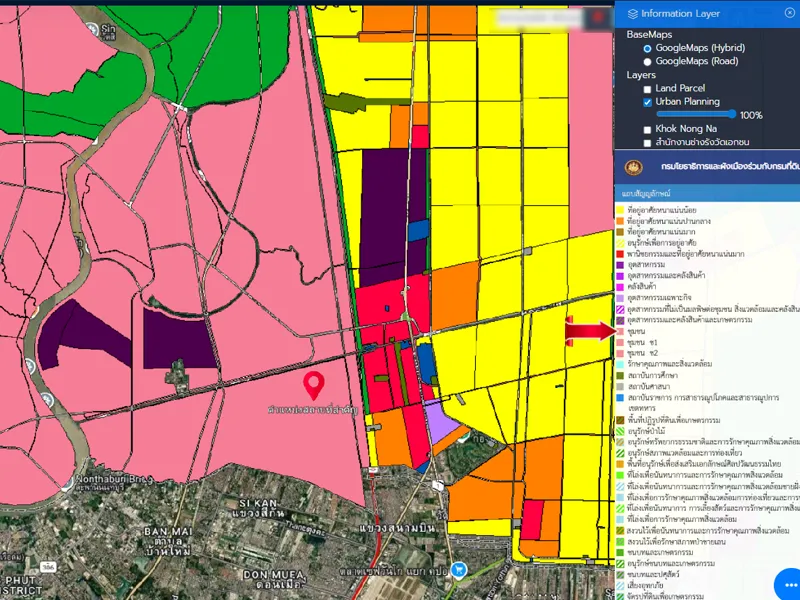Click the yellow low-density residential legend swatch
This screenshot has width=800, height=600.
(x=620, y=211)
